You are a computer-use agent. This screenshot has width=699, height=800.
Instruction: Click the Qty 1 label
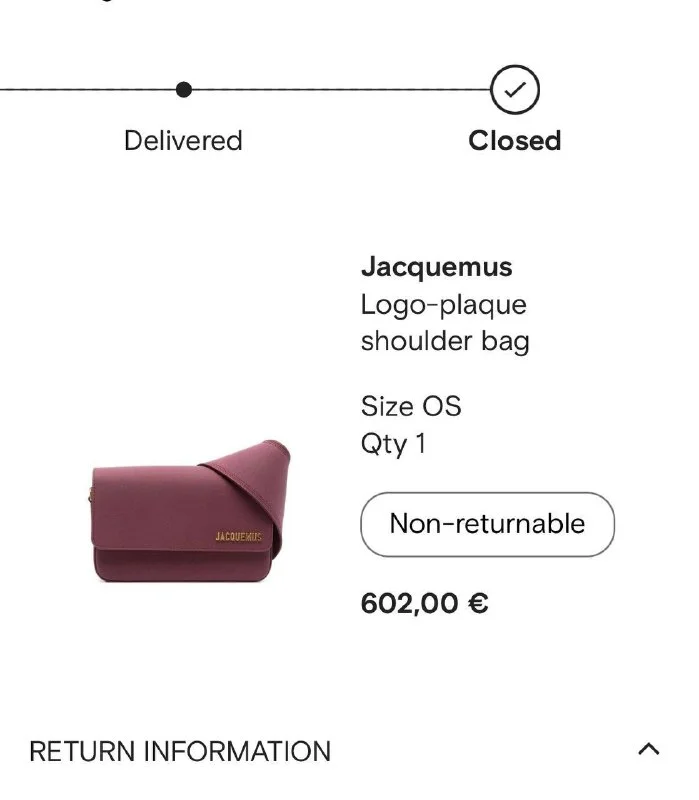click(x=393, y=443)
